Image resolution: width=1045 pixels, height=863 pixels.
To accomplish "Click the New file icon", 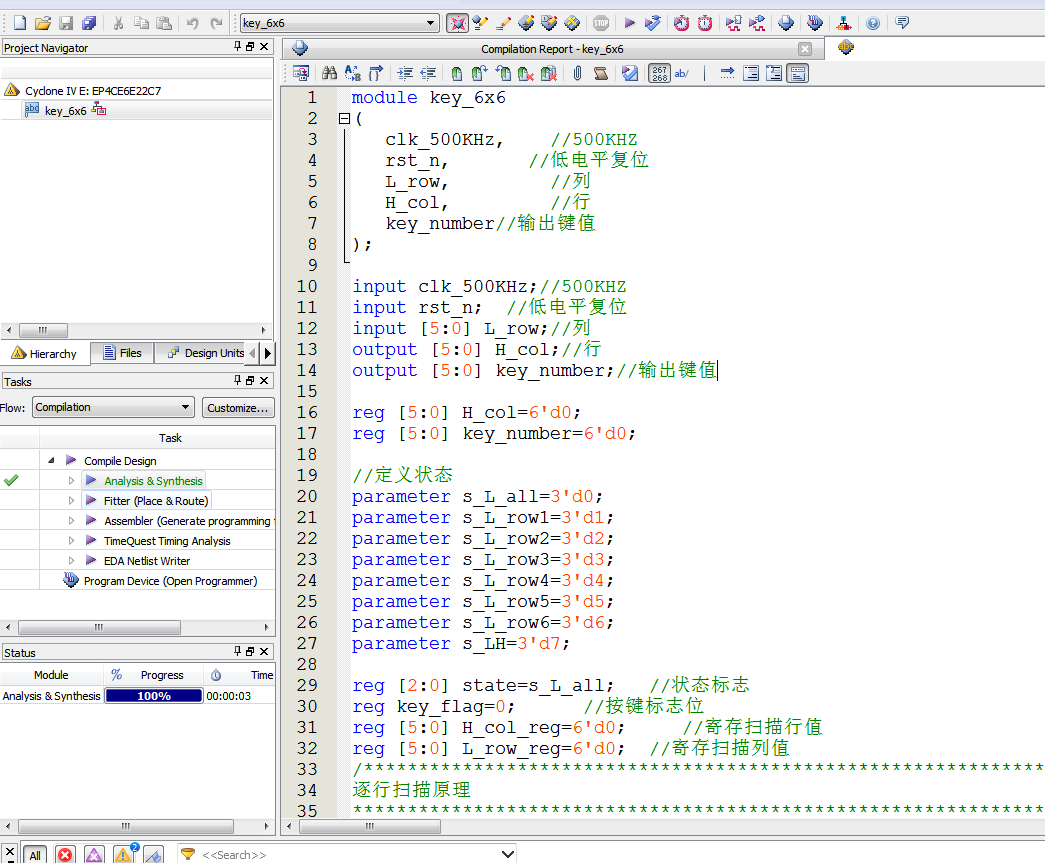I will (x=19, y=23).
